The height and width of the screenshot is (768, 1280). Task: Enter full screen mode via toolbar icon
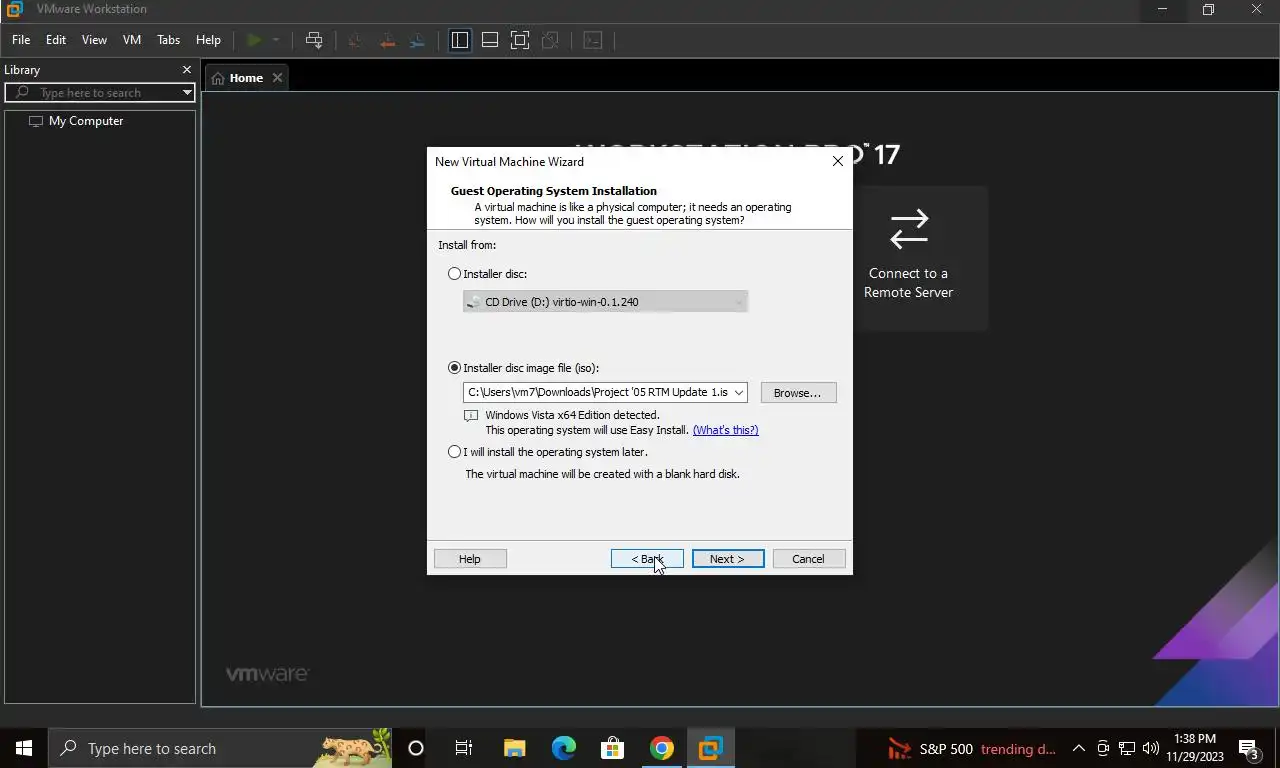520,40
